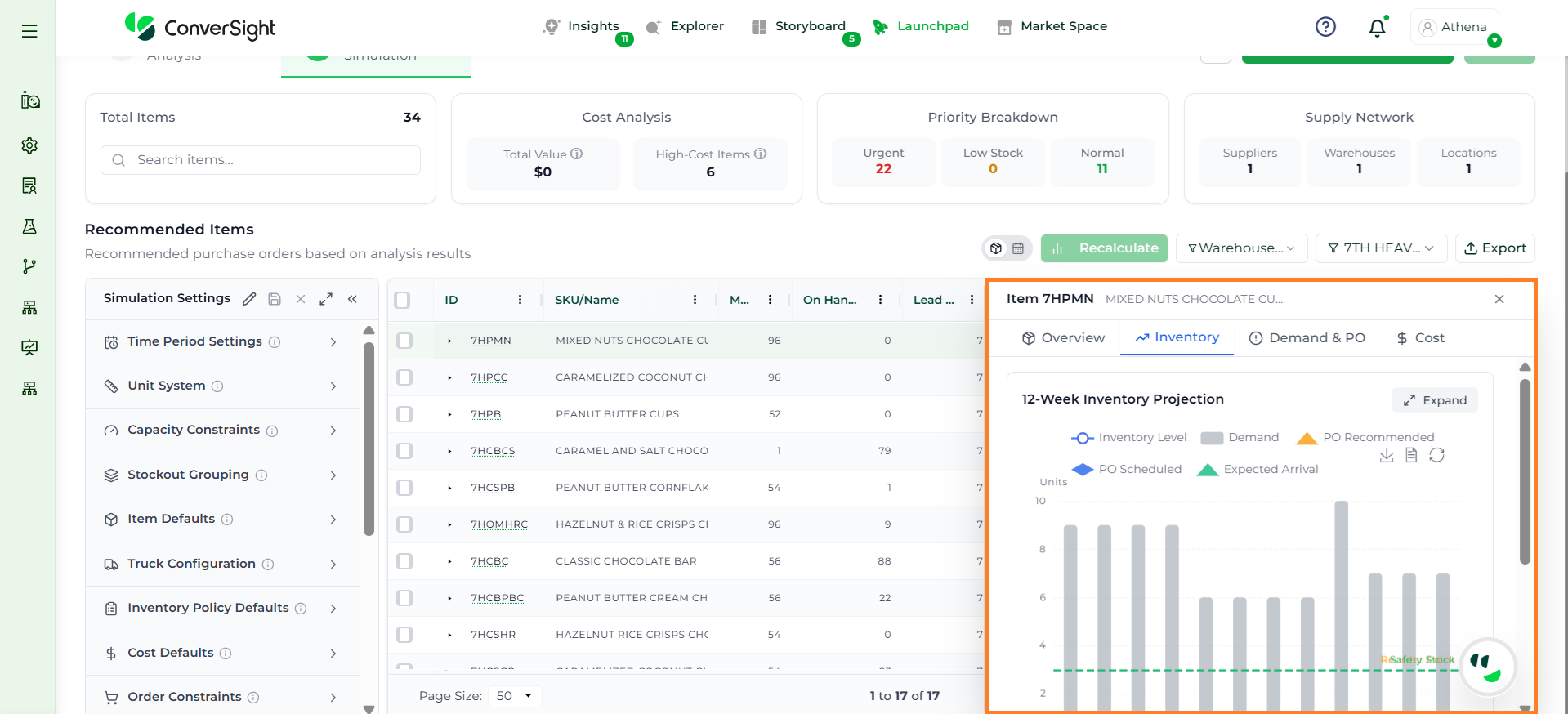Click the save icon in Simulation Settings
Image resolution: width=1568 pixels, height=714 pixels.
[x=275, y=299]
